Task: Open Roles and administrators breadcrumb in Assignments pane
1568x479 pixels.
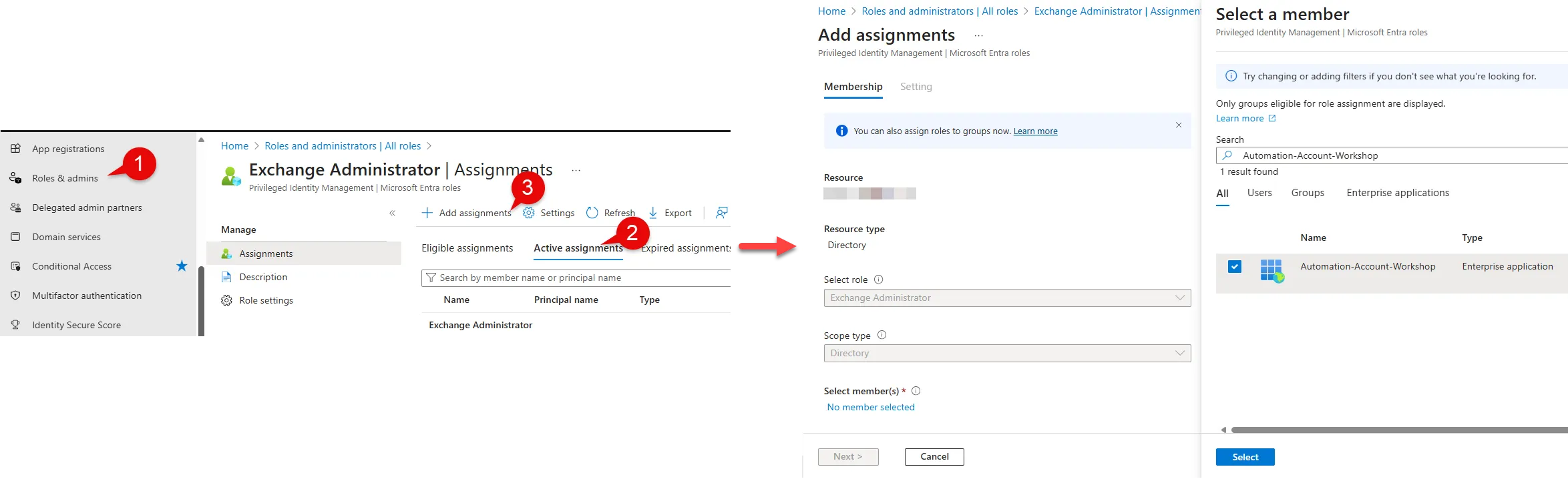Action: (343, 146)
